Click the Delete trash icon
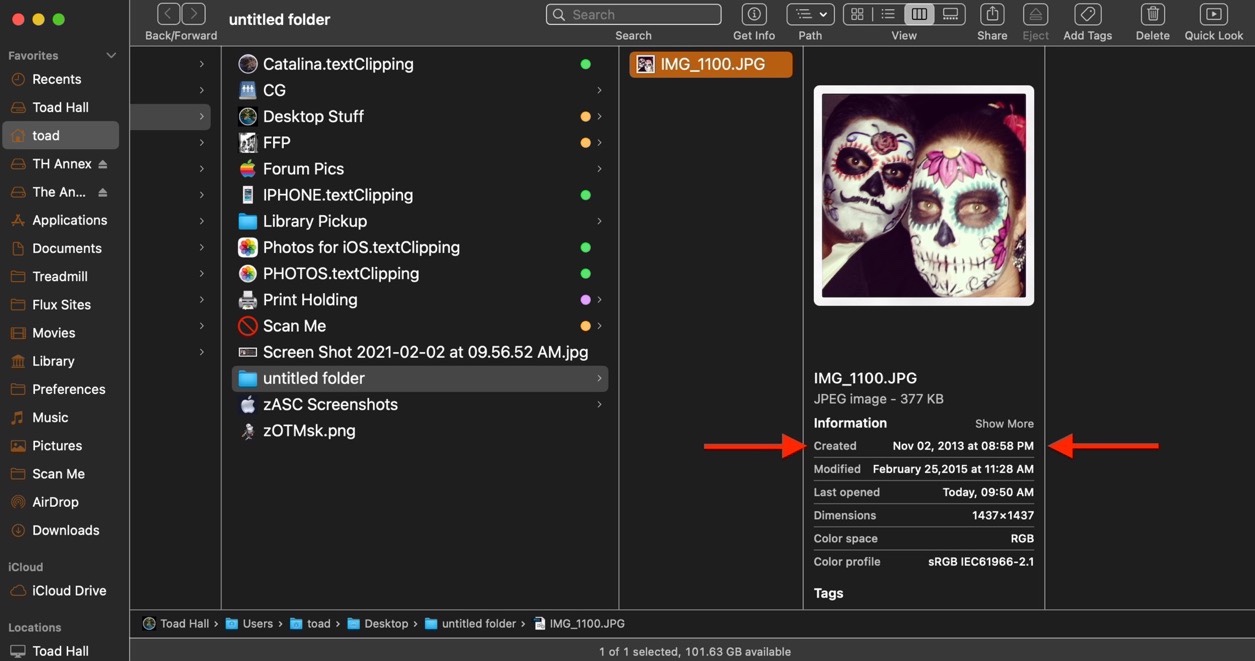The width and height of the screenshot is (1255, 661). [1153, 14]
